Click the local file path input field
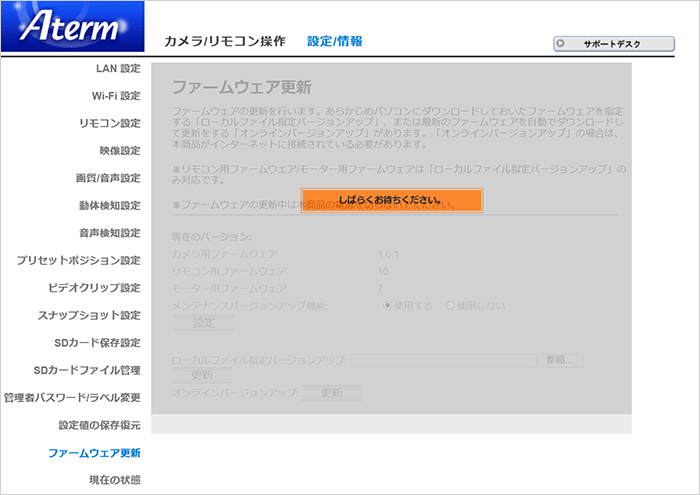This screenshot has width=700, height=495. coord(441,359)
